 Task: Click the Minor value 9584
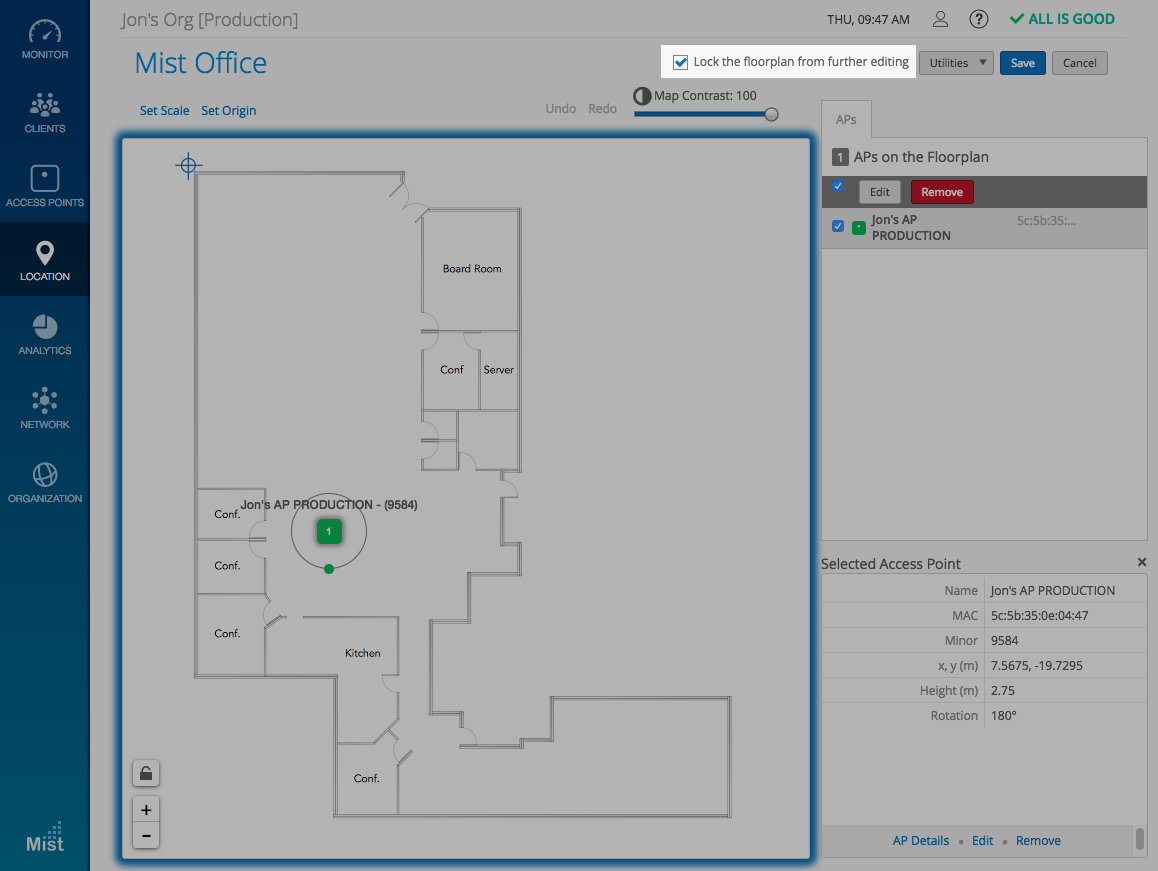[x=1004, y=641]
